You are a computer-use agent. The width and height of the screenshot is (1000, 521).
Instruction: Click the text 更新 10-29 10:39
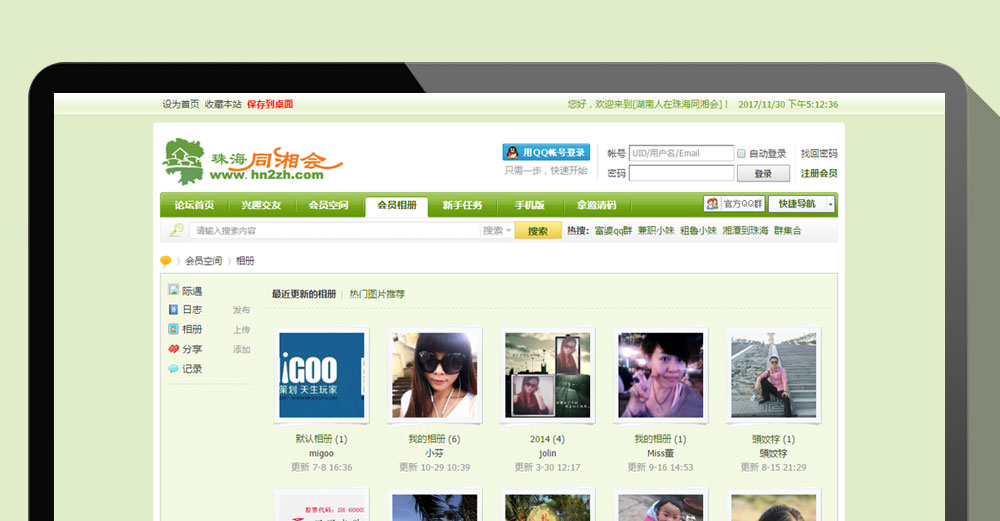[x=434, y=467]
